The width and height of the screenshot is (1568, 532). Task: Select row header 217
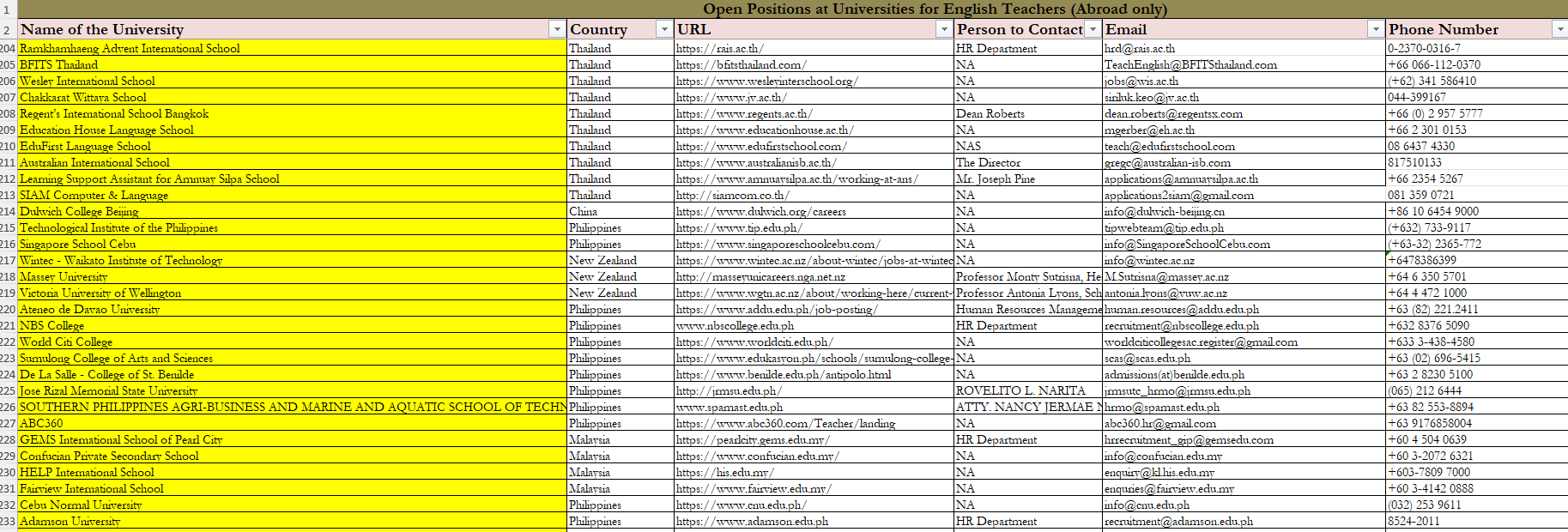pos(9,260)
